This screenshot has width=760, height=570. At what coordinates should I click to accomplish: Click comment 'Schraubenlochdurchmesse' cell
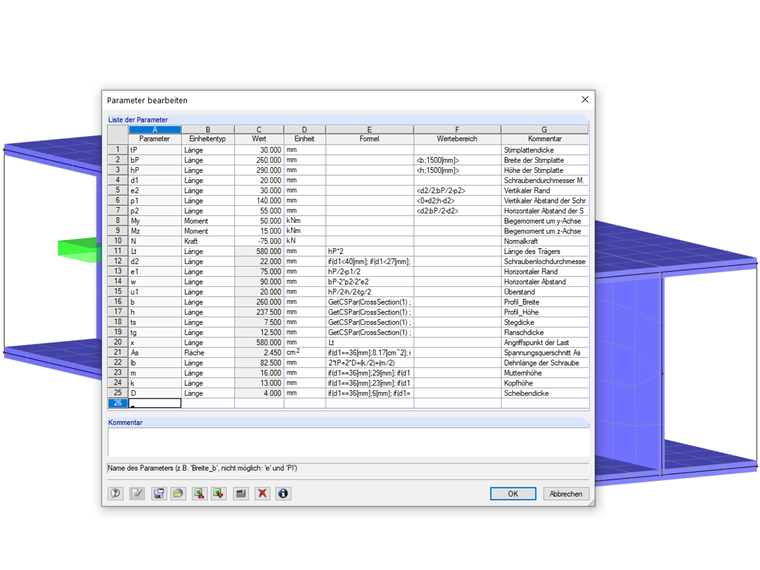pyautogui.click(x=545, y=261)
